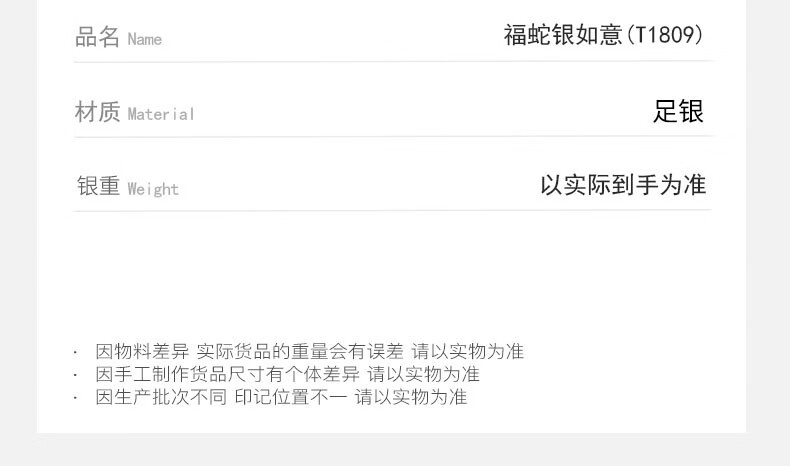Click the 材质 Material label
Image resolution: width=790 pixels, height=466 pixels.
click(135, 112)
